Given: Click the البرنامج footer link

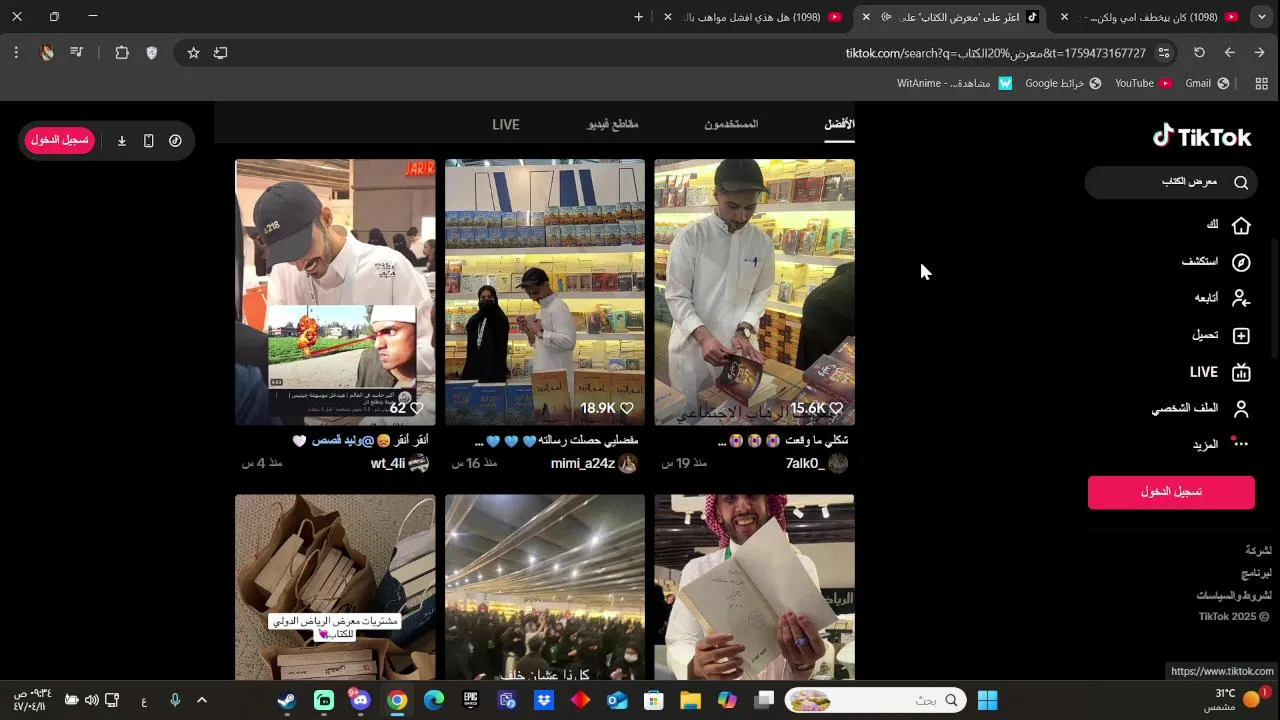Looking at the screenshot, I should pos(1256,573).
